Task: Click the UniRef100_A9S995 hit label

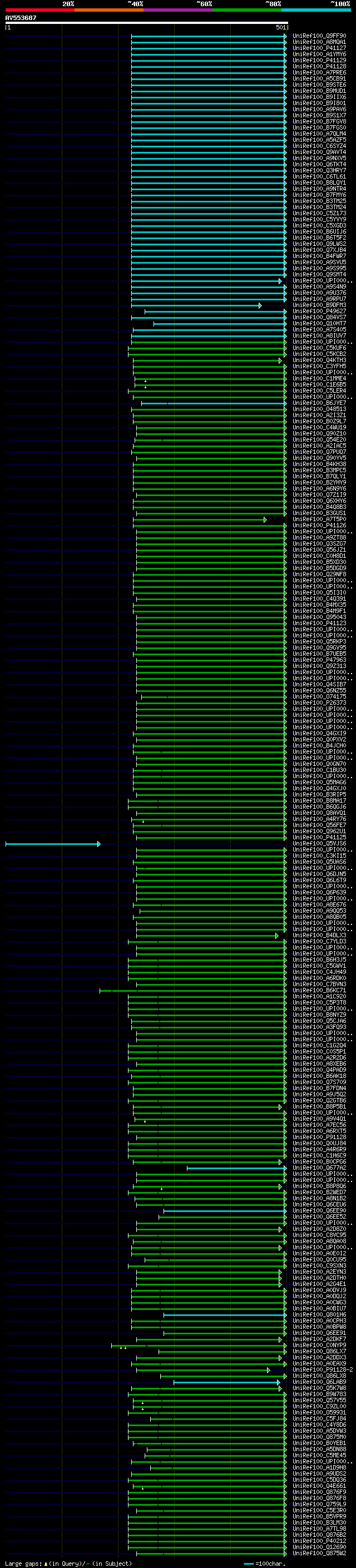Action: pos(319,269)
